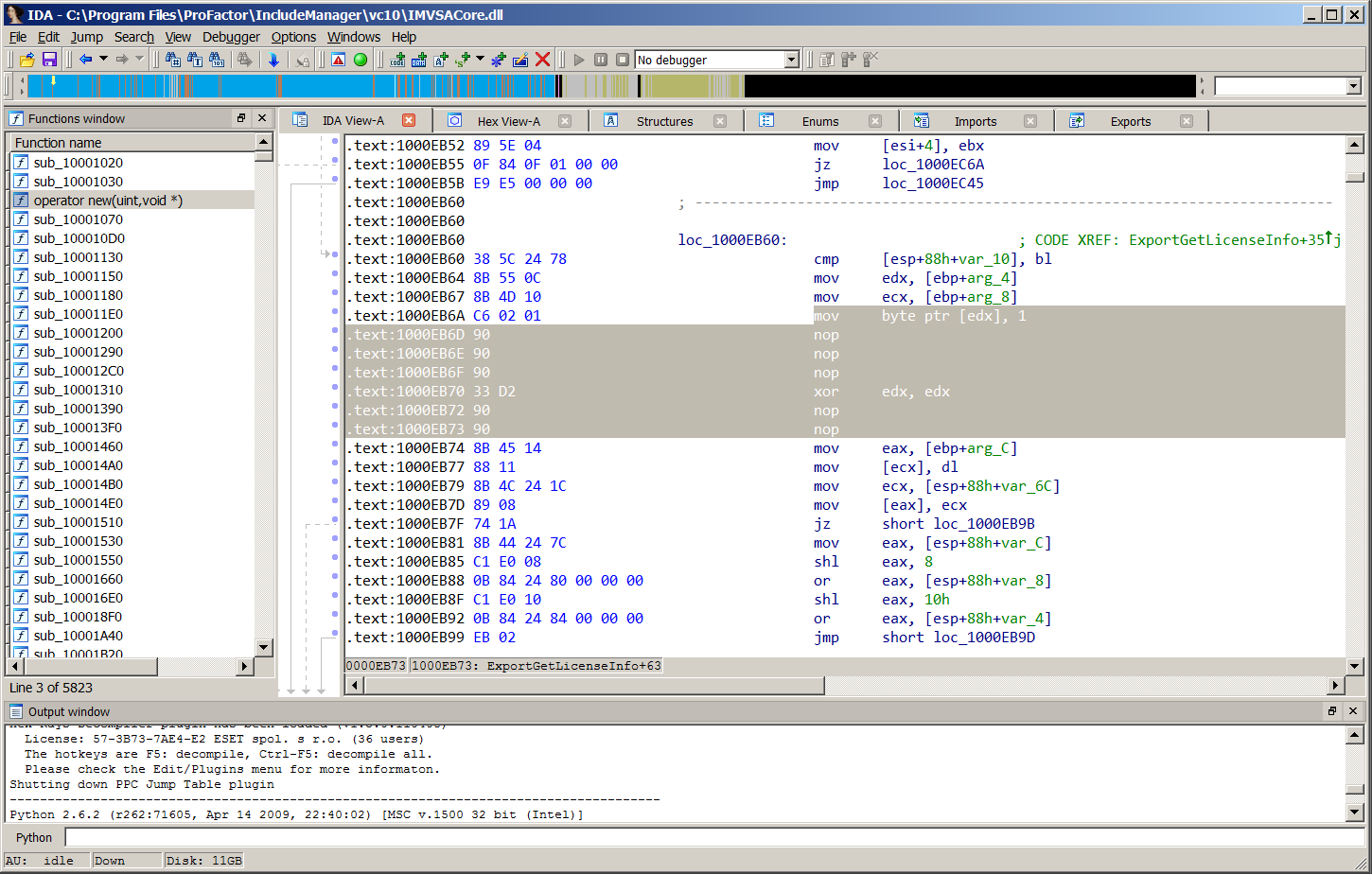Click the green circle toolbar icon
The width and height of the screenshot is (1372, 874).
click(x=361, y=60)
